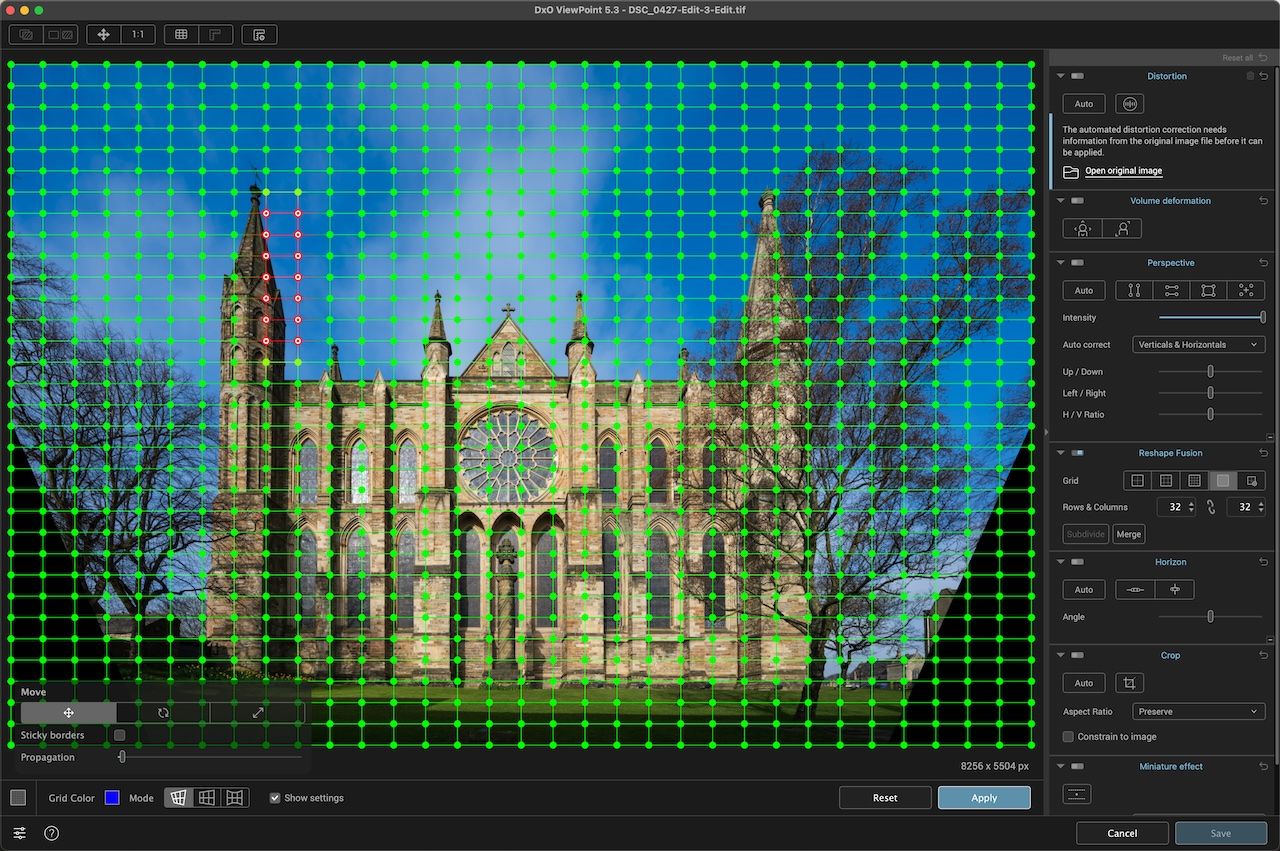Activate the Crop tool icon
The height and width of the screenshot is (851, 1280).
coord(1130,683)
